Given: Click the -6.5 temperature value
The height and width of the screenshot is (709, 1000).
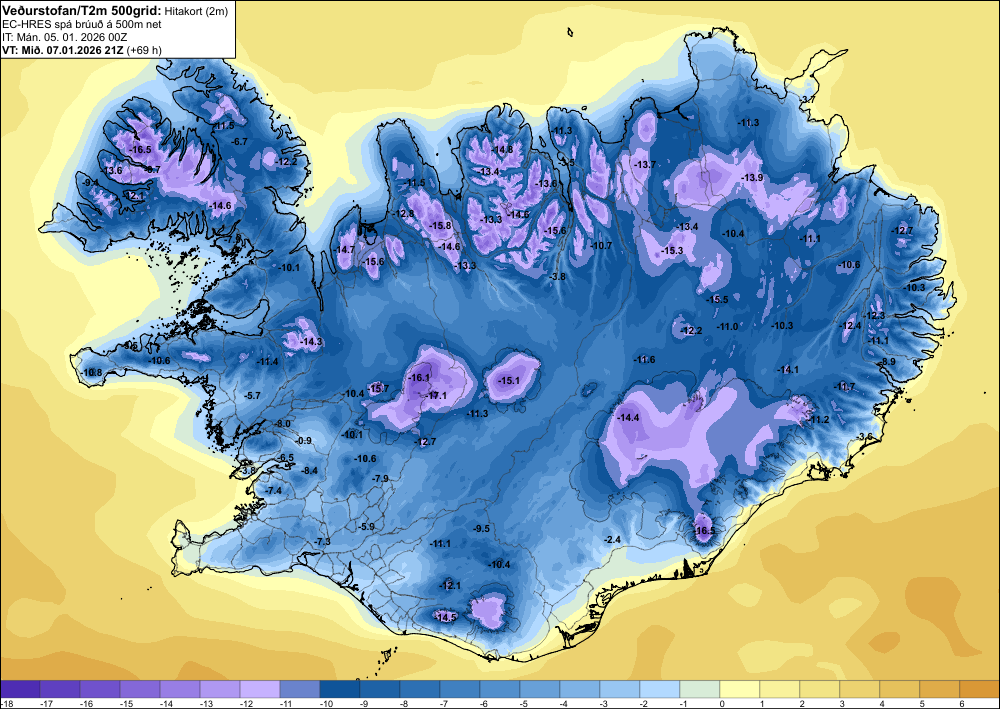Looking at the screenshot, I should click(x=286, y=458).
